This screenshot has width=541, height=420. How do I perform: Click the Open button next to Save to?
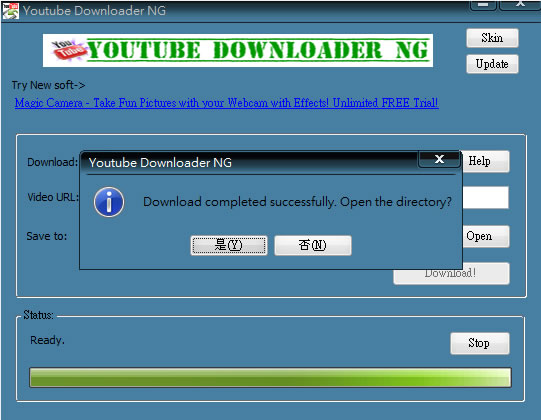coord(485,236)
